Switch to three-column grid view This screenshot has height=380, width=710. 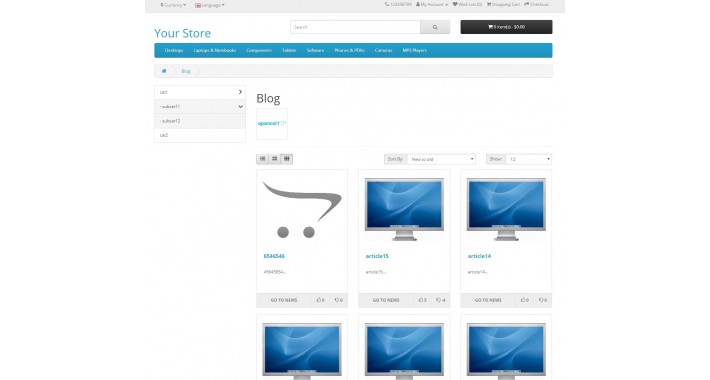click(x=287, y=159)
